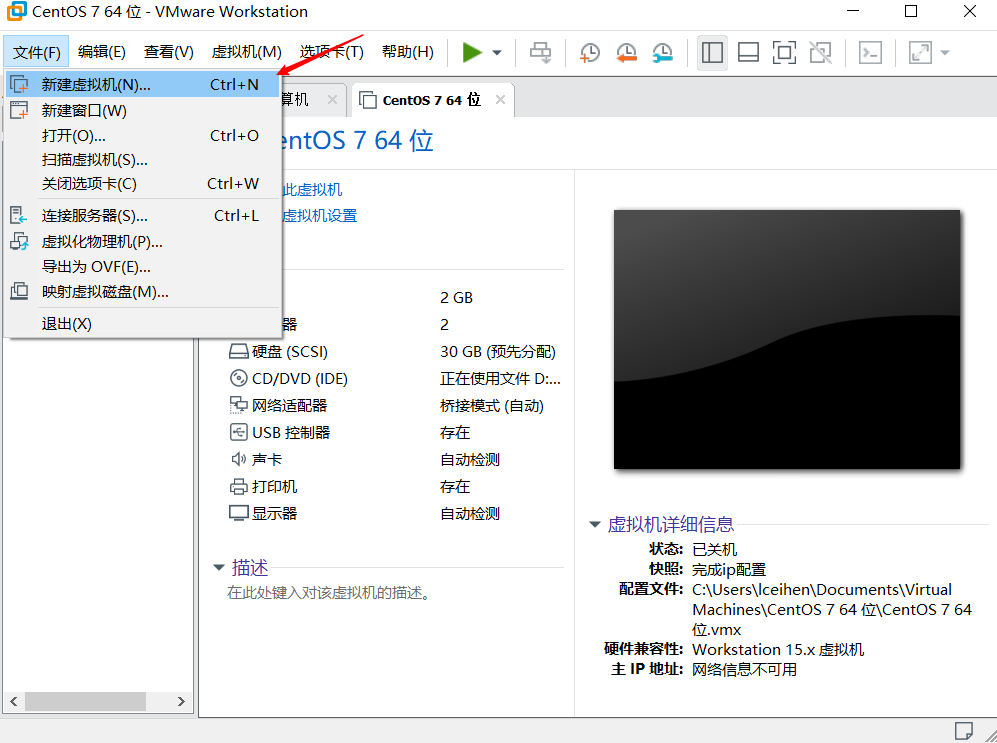Choose 新建窗口(W) from the file menu
This screenshot has height=743, width=997.
point(144,111)
